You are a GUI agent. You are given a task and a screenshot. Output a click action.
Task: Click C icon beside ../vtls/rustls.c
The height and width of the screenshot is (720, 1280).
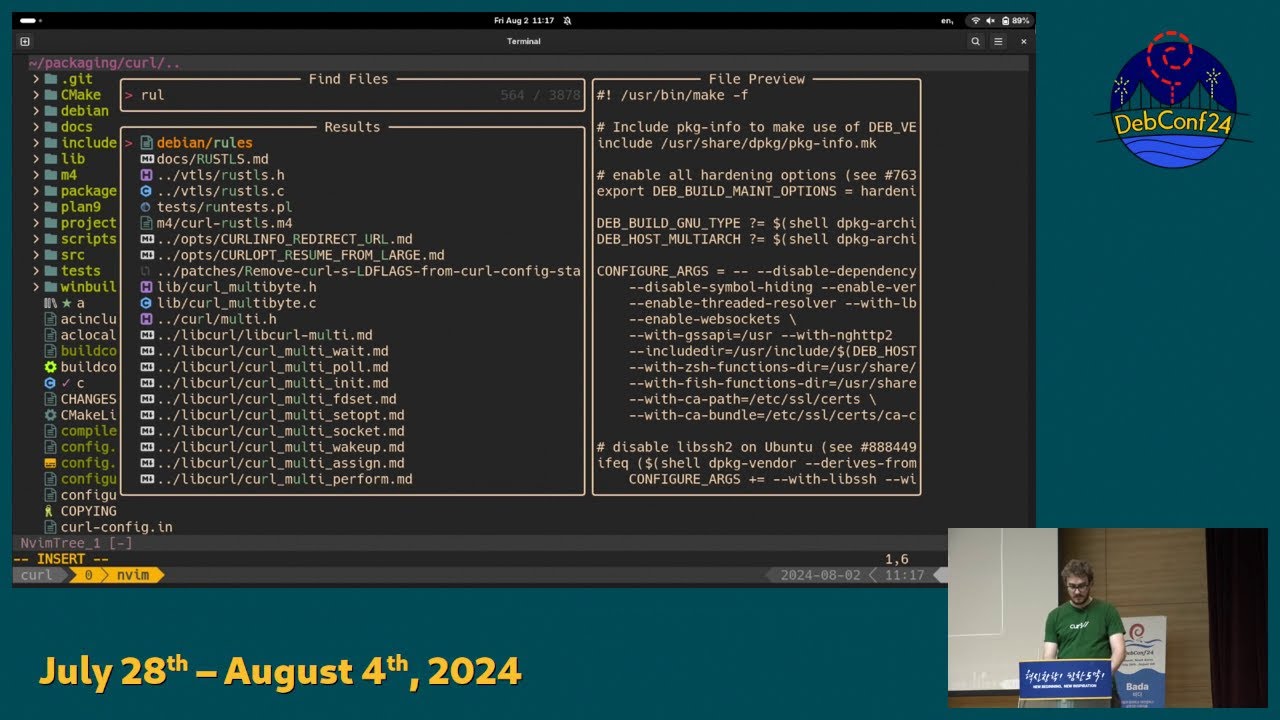(146, 191)
